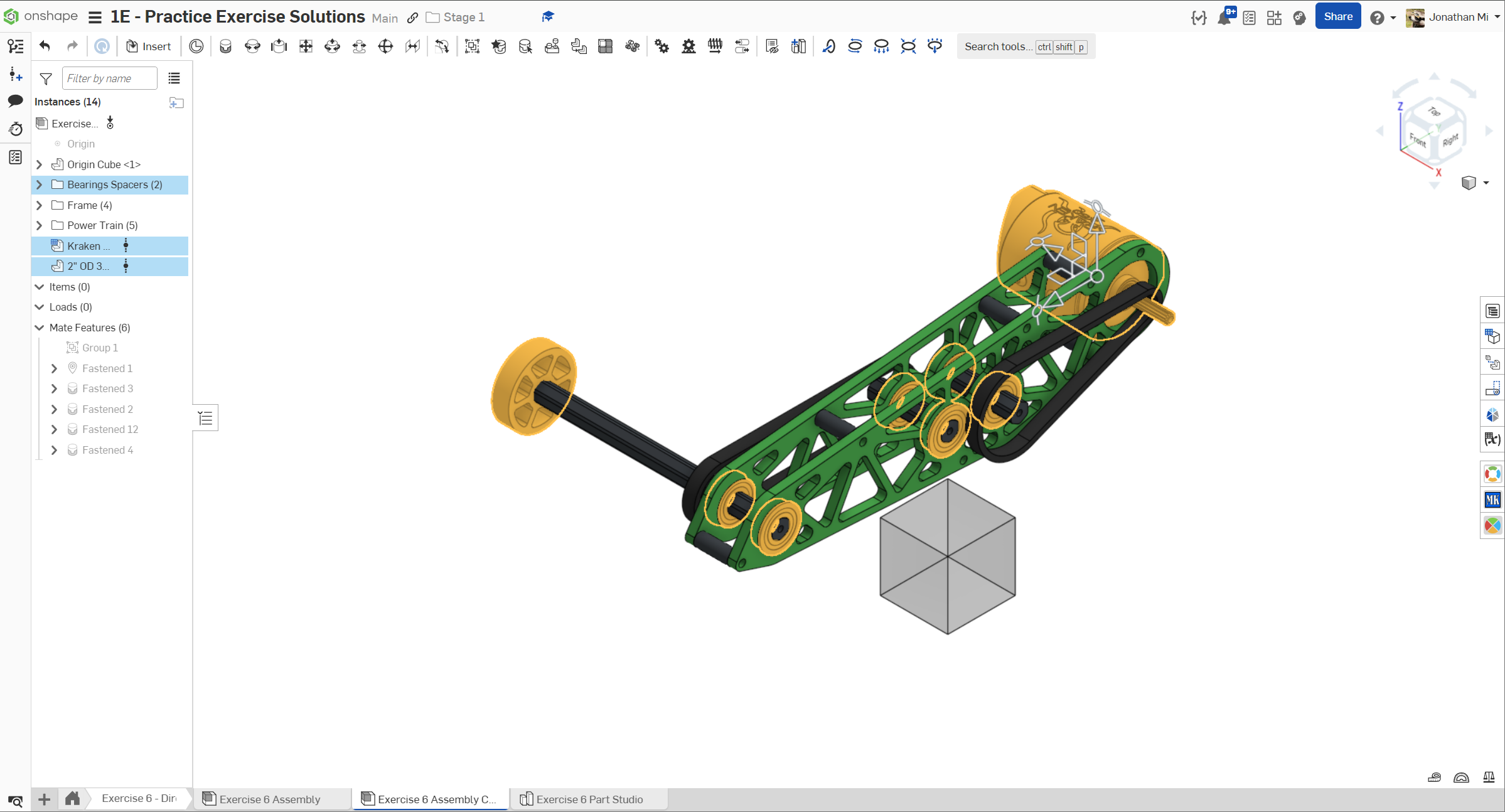The image size is (1505, 812).
Task: Switch to Exercise 6 Assembly tab
Action: coord(269,799)
